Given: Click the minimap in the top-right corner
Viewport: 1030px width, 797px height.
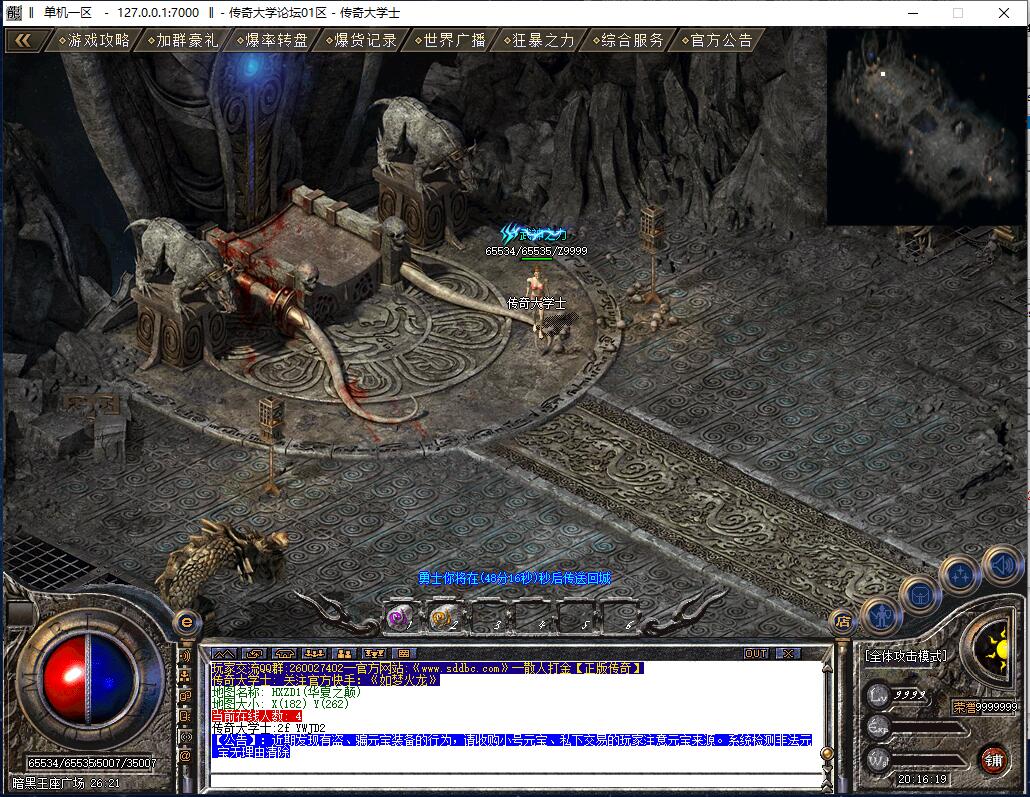Looking at the screenshot, I should pos(927,126).
